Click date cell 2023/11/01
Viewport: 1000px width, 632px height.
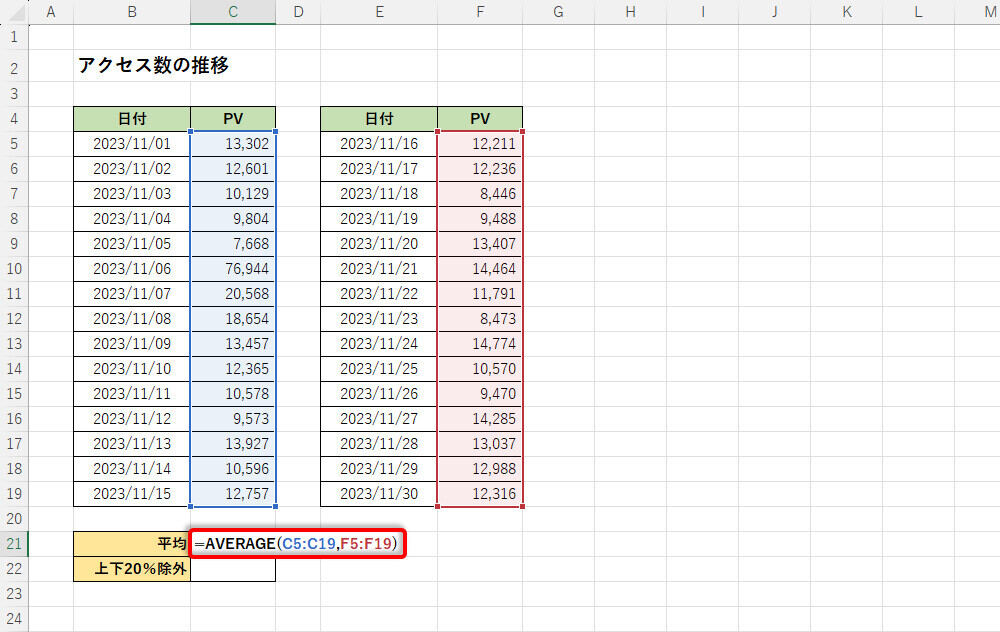tap(132, 143)
